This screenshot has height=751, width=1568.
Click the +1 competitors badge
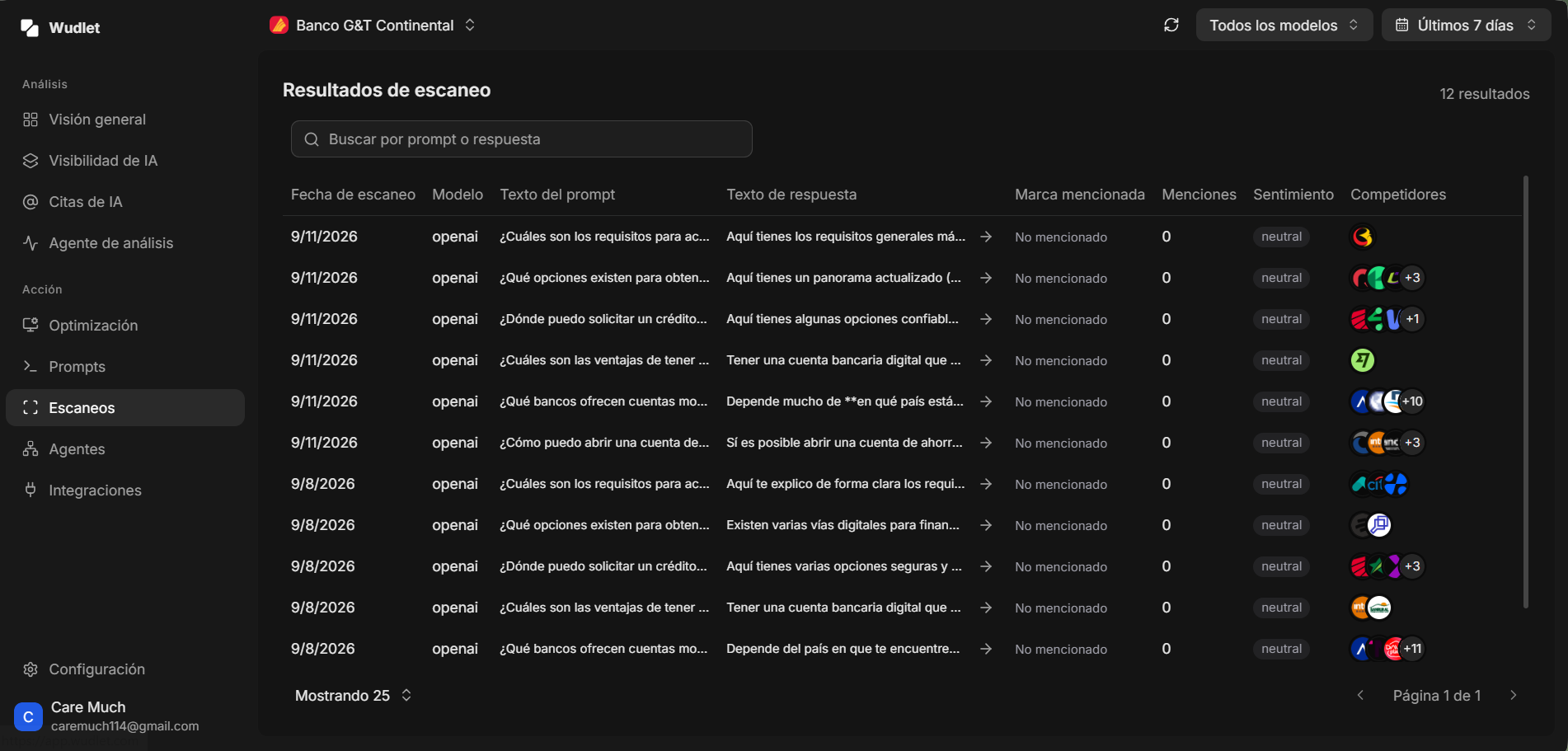1412,319
